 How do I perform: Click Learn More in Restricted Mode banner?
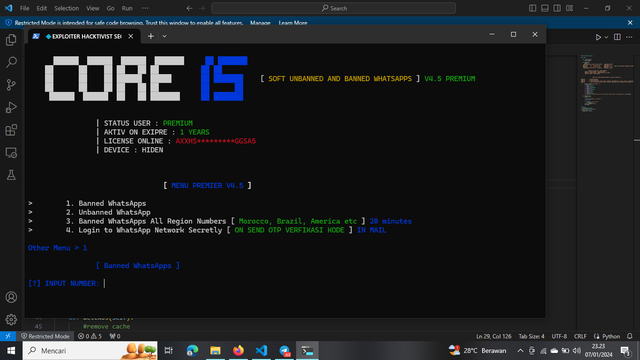point(293,23)
